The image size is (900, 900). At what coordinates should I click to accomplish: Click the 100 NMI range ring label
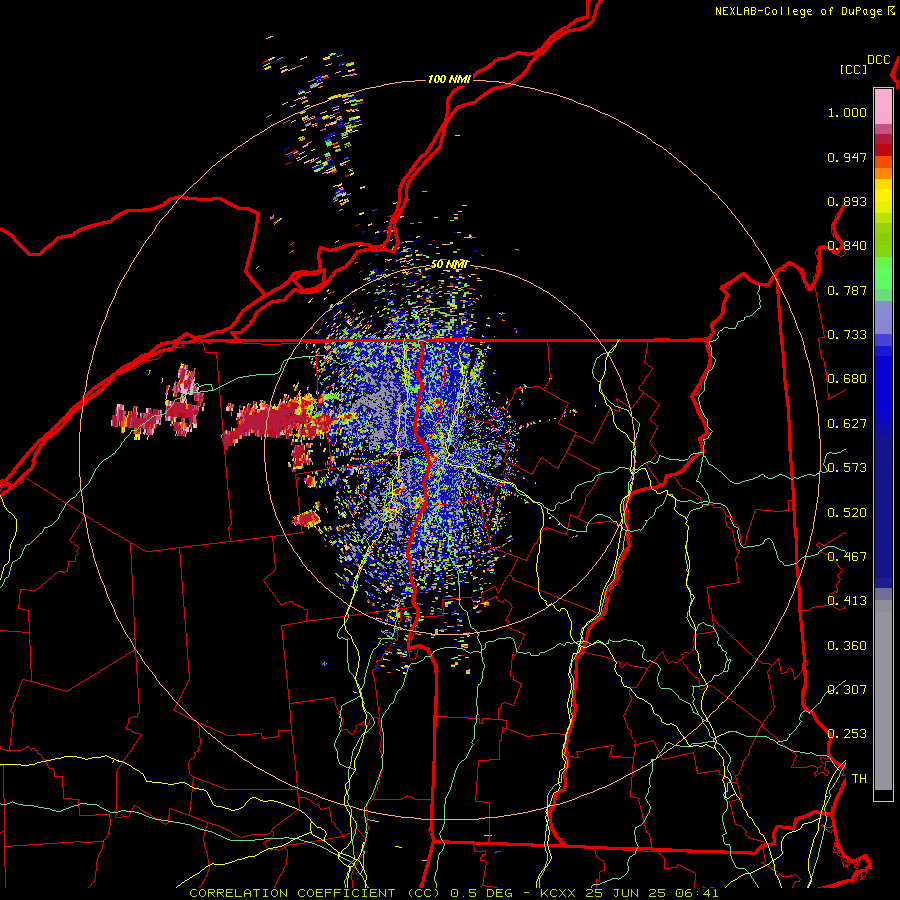(449, 79)
